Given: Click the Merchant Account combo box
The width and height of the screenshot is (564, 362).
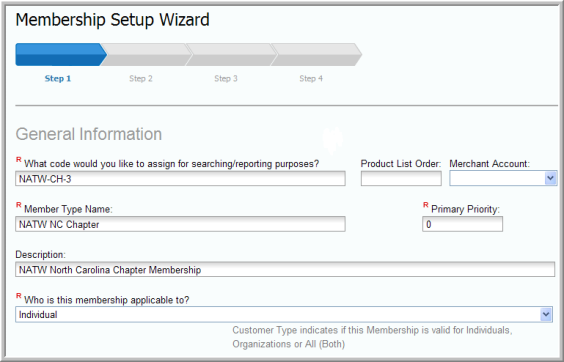Looking at the screenshot, I should 503,178.
